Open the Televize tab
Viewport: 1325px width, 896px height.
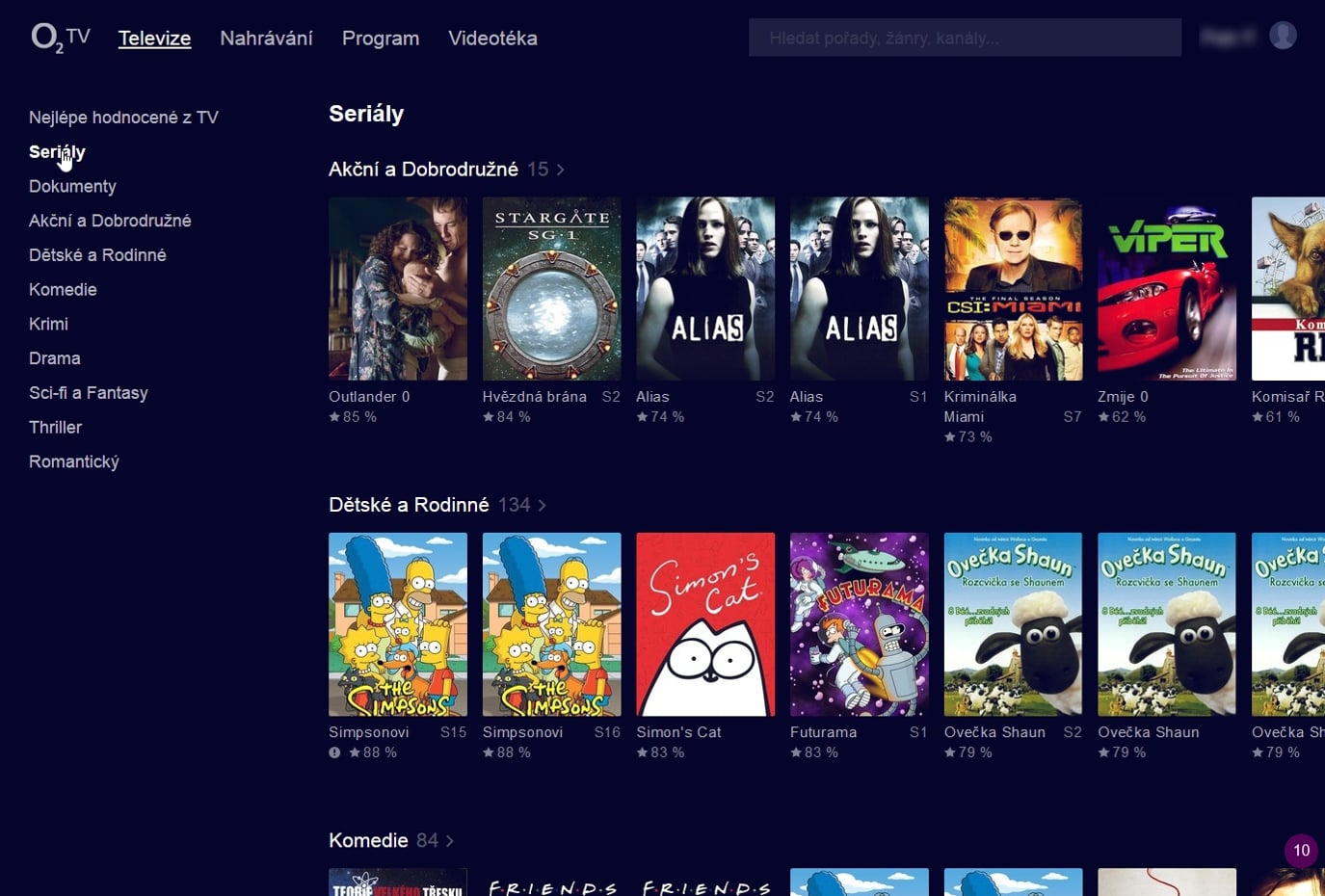pos(154,39)
